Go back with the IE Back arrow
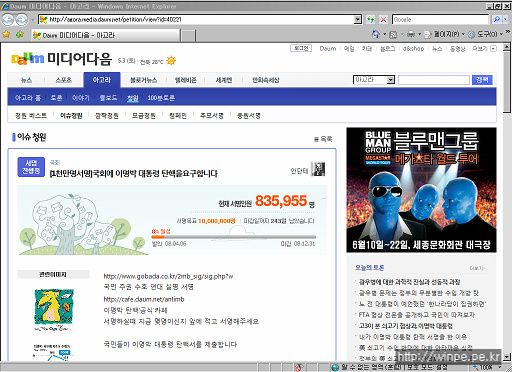Image resolution: width=512 pixels, height=372 pixels. [x=8, y=20]
